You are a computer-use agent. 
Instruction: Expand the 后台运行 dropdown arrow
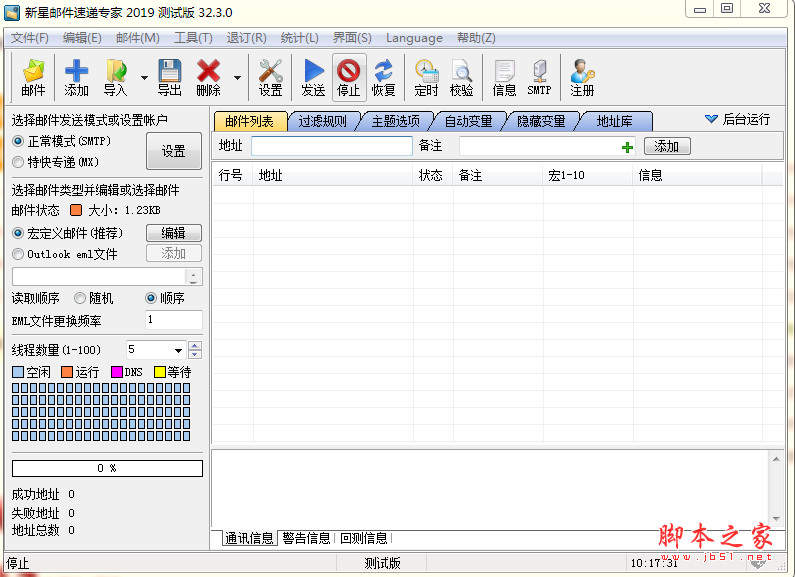click(x=711, y=119)
